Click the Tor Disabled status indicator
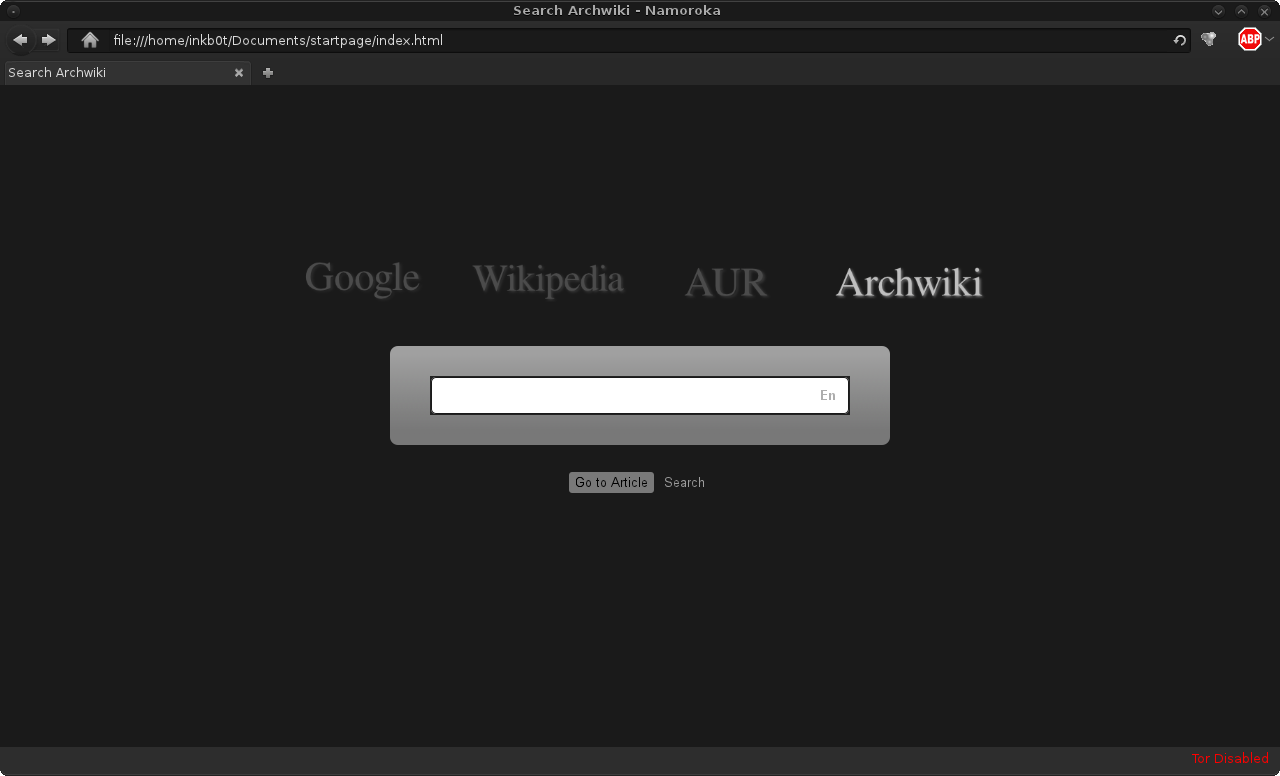Screen dimensions: 1280x776 (1230, 759)
